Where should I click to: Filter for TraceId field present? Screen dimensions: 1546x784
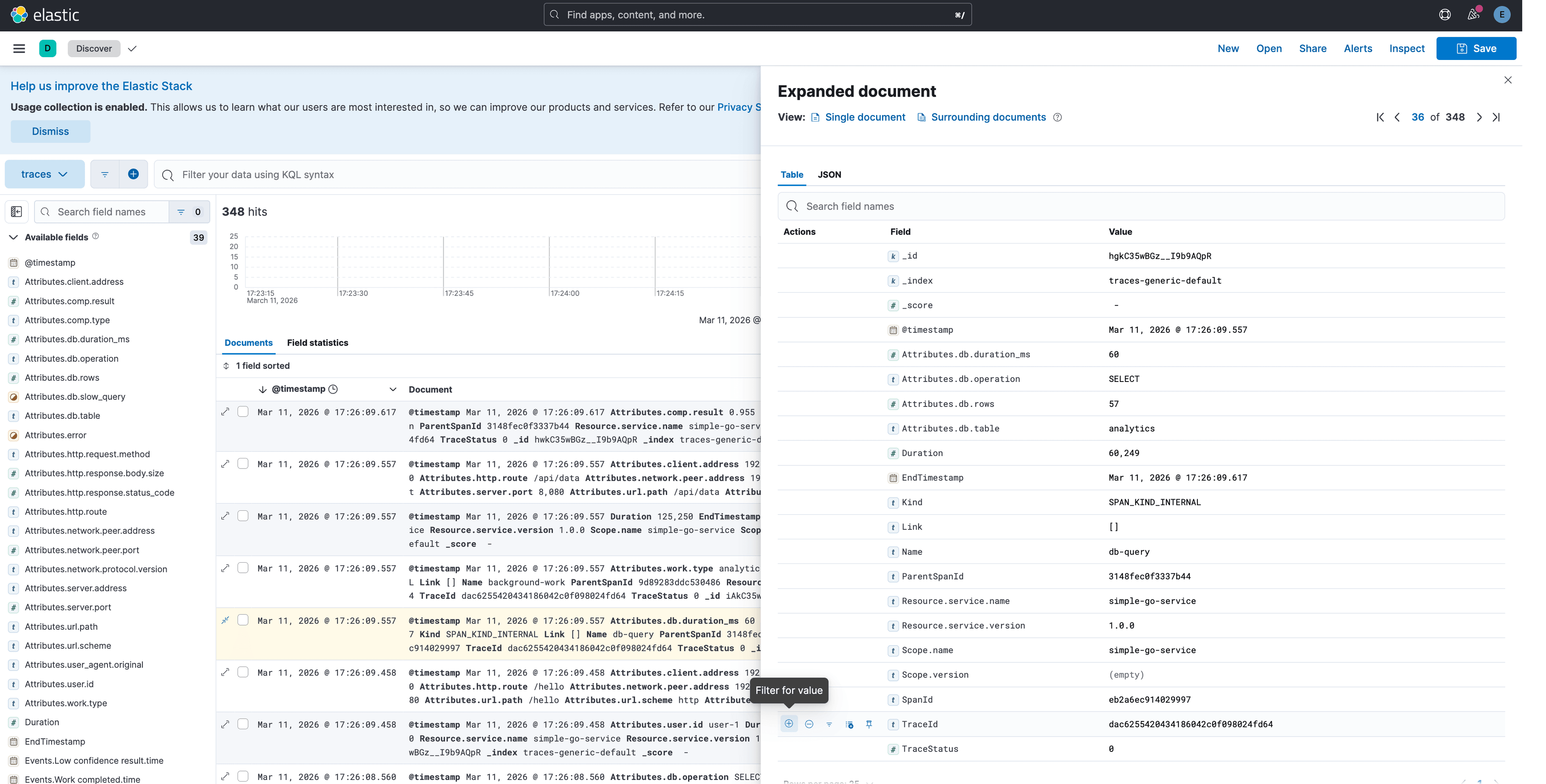point(829,724)
